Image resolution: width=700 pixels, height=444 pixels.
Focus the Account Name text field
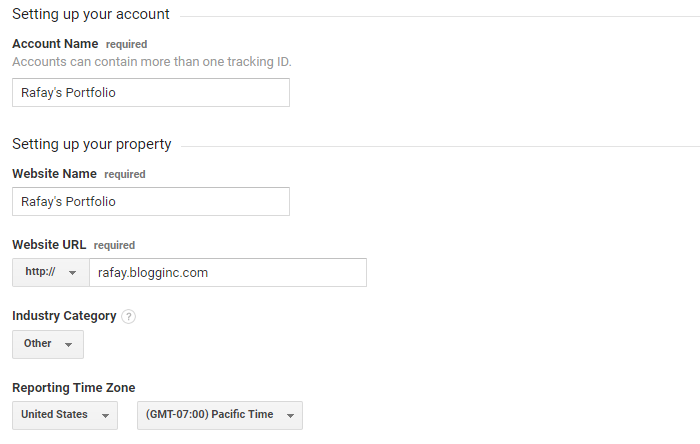click(151, 92)
